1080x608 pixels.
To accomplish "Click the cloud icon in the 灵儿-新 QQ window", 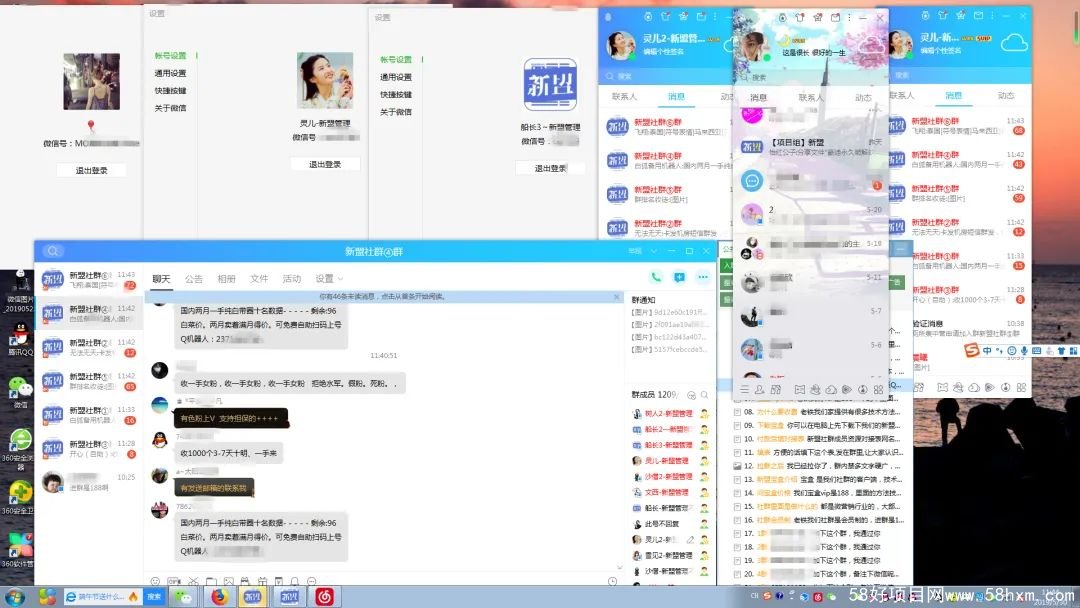I will click(1014, 43).
